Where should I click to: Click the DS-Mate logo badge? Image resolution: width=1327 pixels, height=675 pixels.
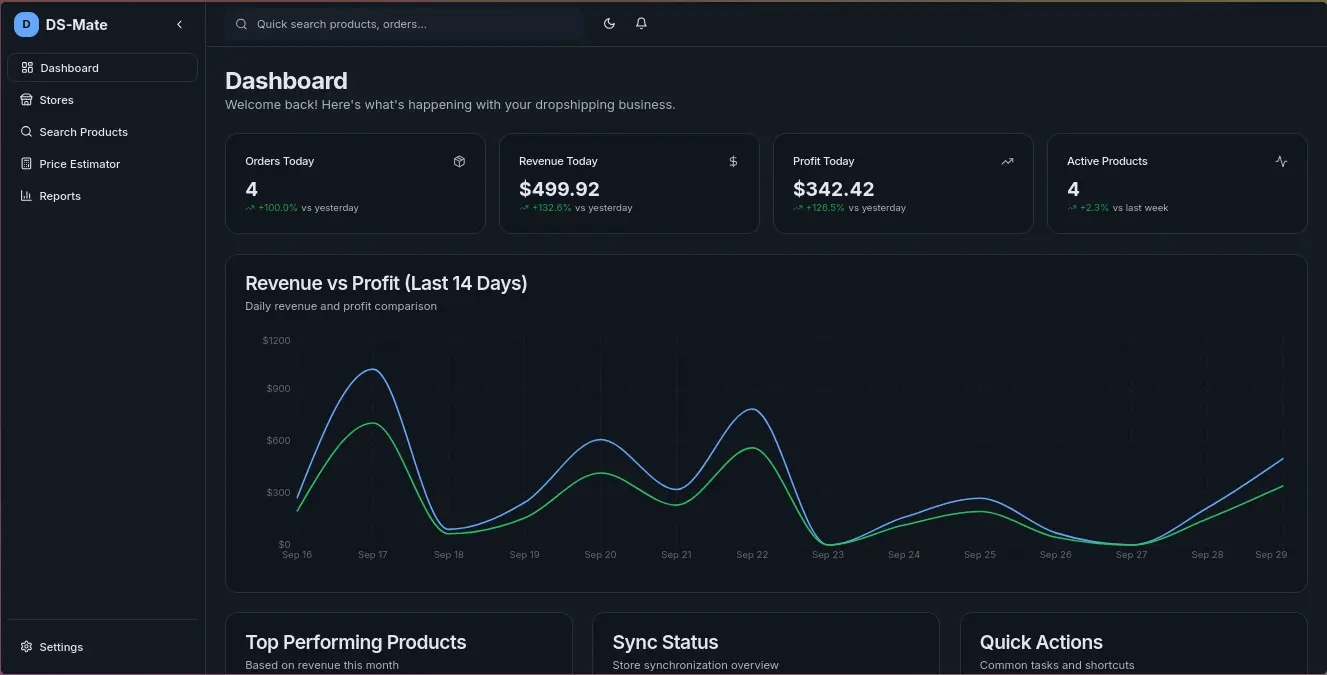[26, 24]
